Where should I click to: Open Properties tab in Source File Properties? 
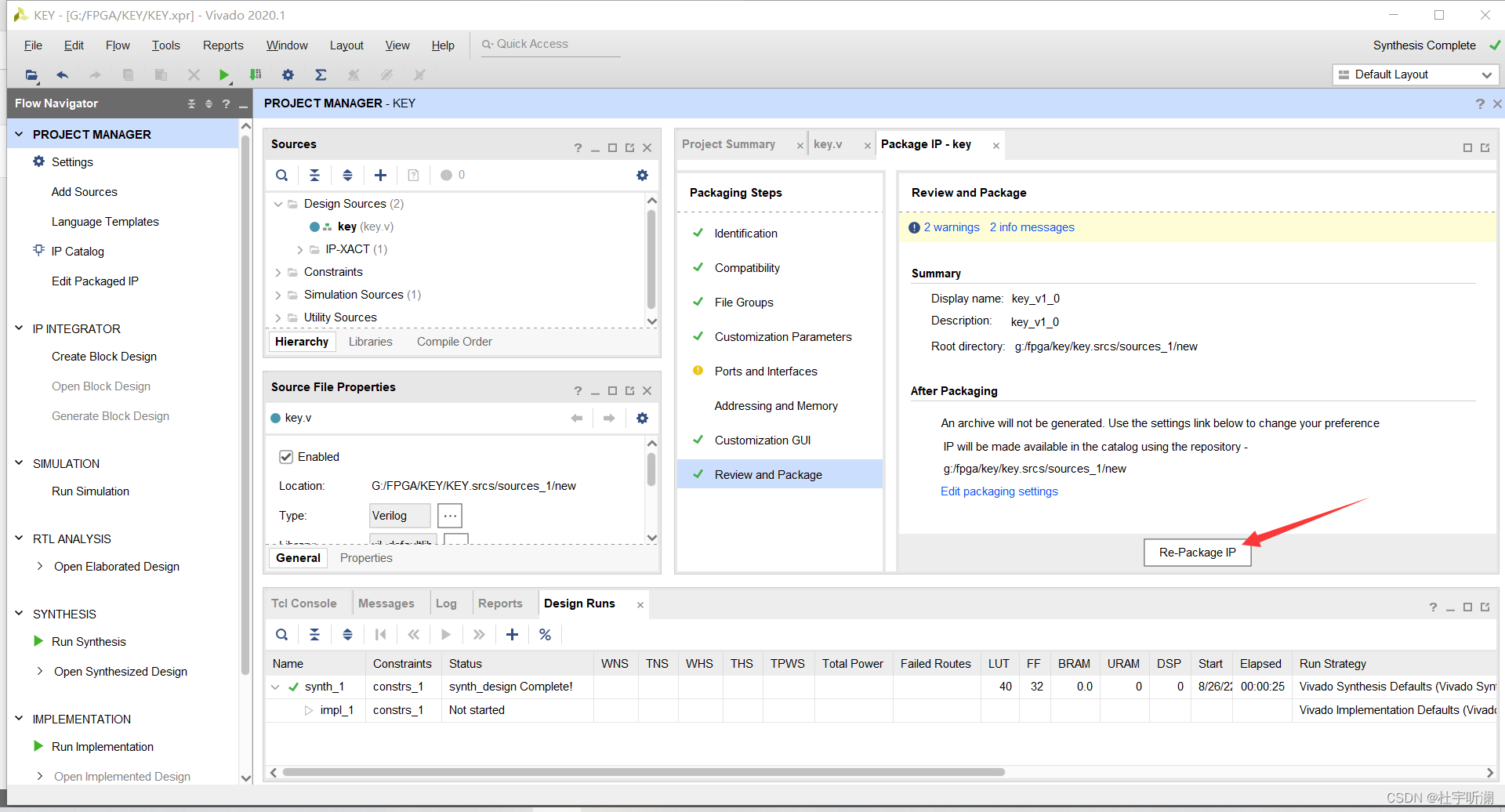pos(366,558)
